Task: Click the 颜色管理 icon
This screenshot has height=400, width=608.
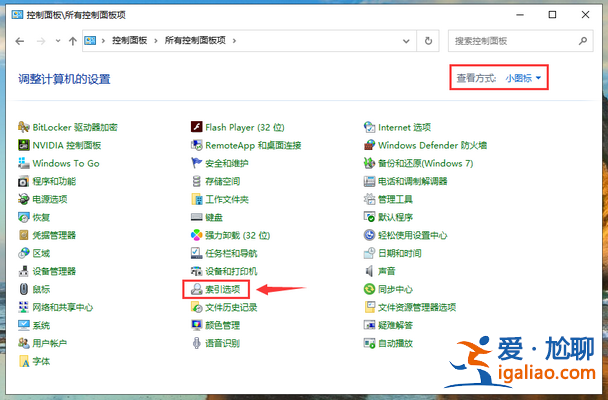Action: [x=197, y=326]
